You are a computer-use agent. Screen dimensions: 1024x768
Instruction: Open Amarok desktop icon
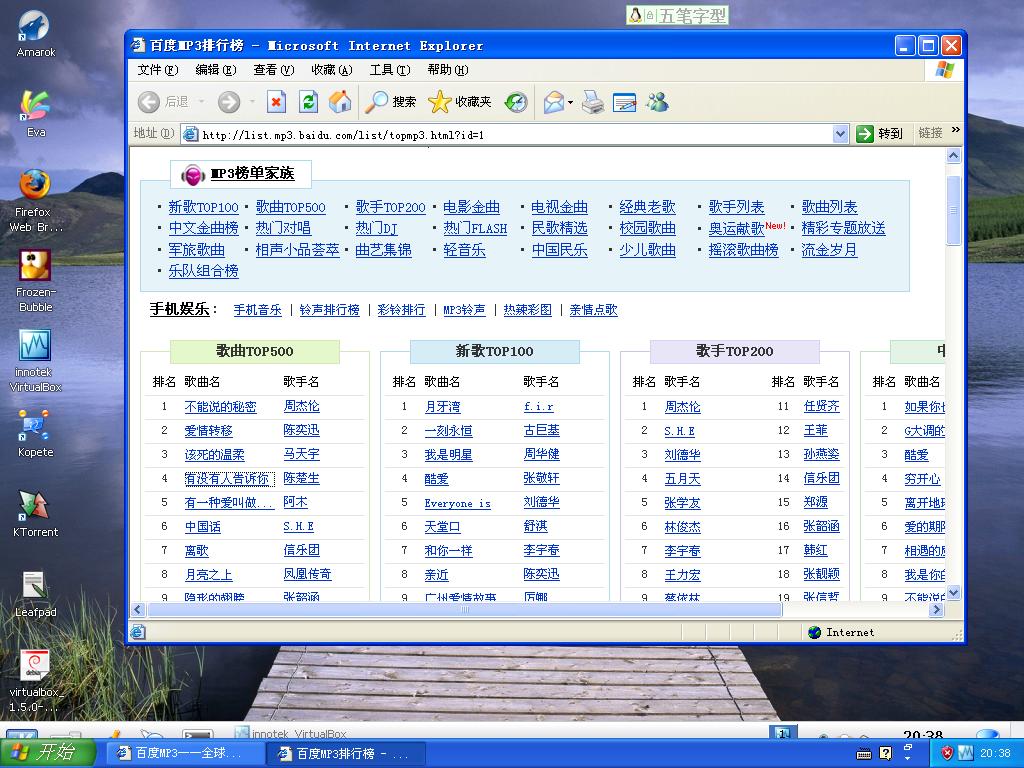coord(35,34)
